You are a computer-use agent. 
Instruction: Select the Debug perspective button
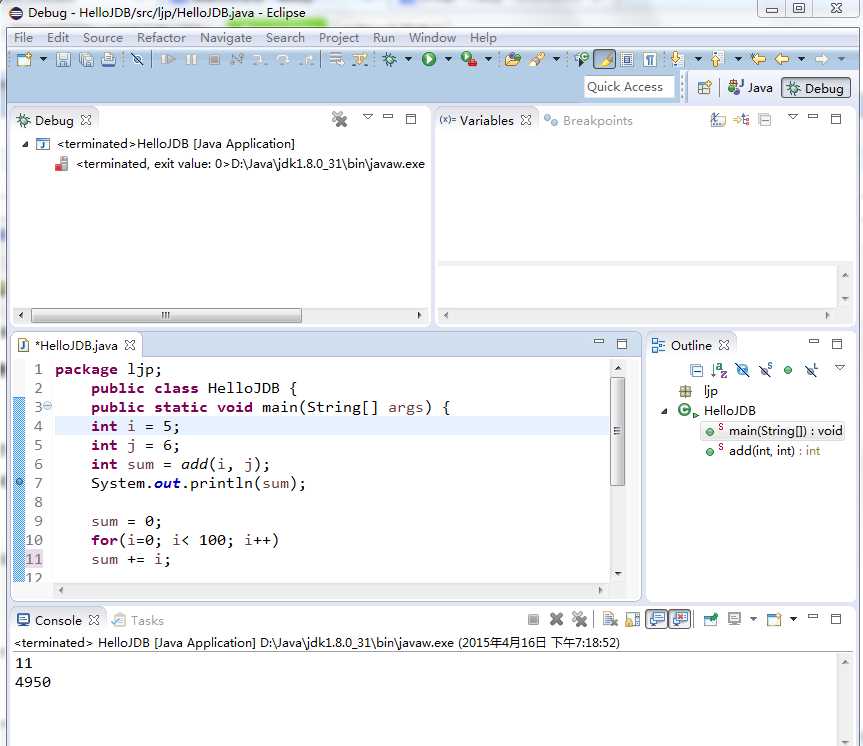816,88
